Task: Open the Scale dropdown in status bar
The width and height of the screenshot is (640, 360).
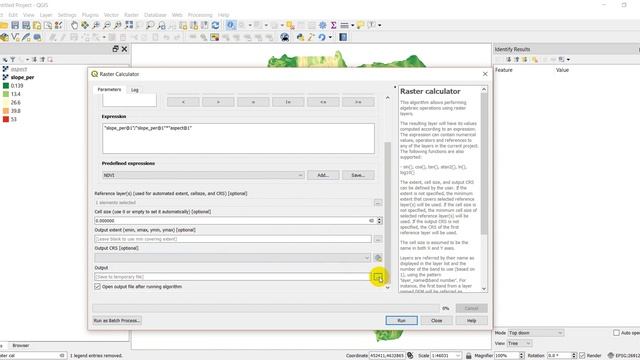Action: coord(446,356)
